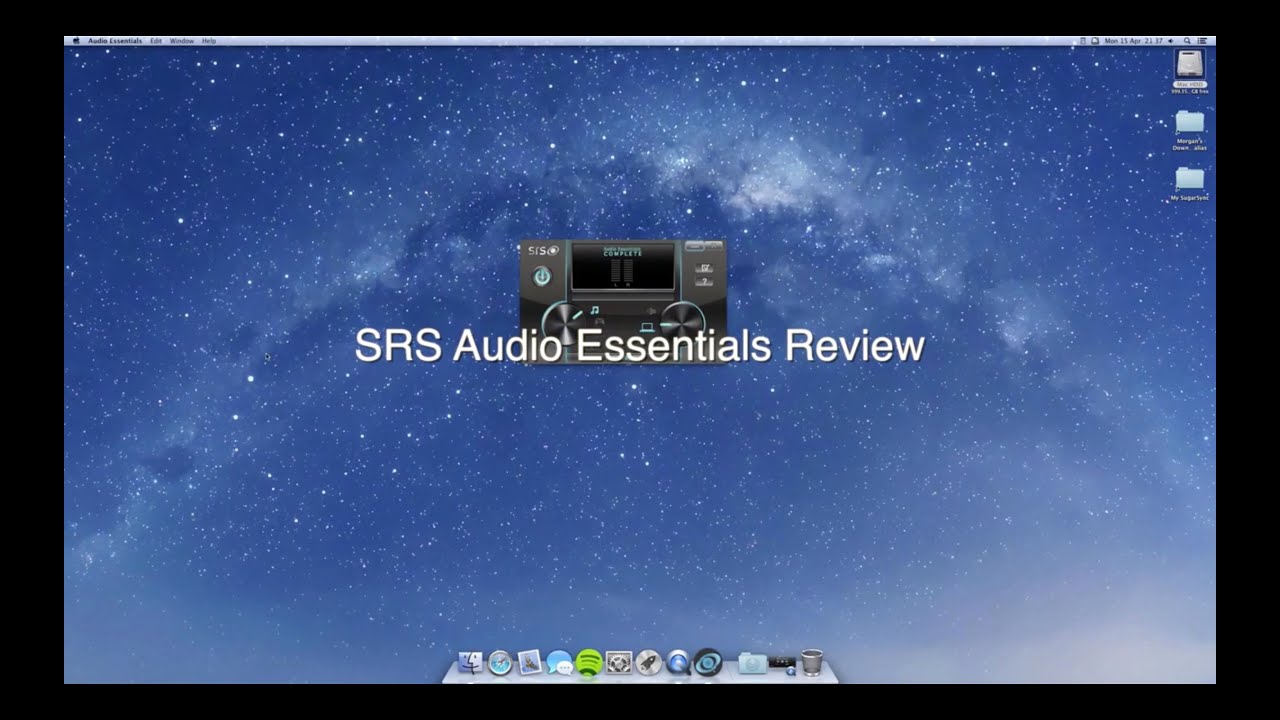Screen dimensions: 1280x720
Task: Switch to the left top tab button in SRS
Action: tap(695, 246)
